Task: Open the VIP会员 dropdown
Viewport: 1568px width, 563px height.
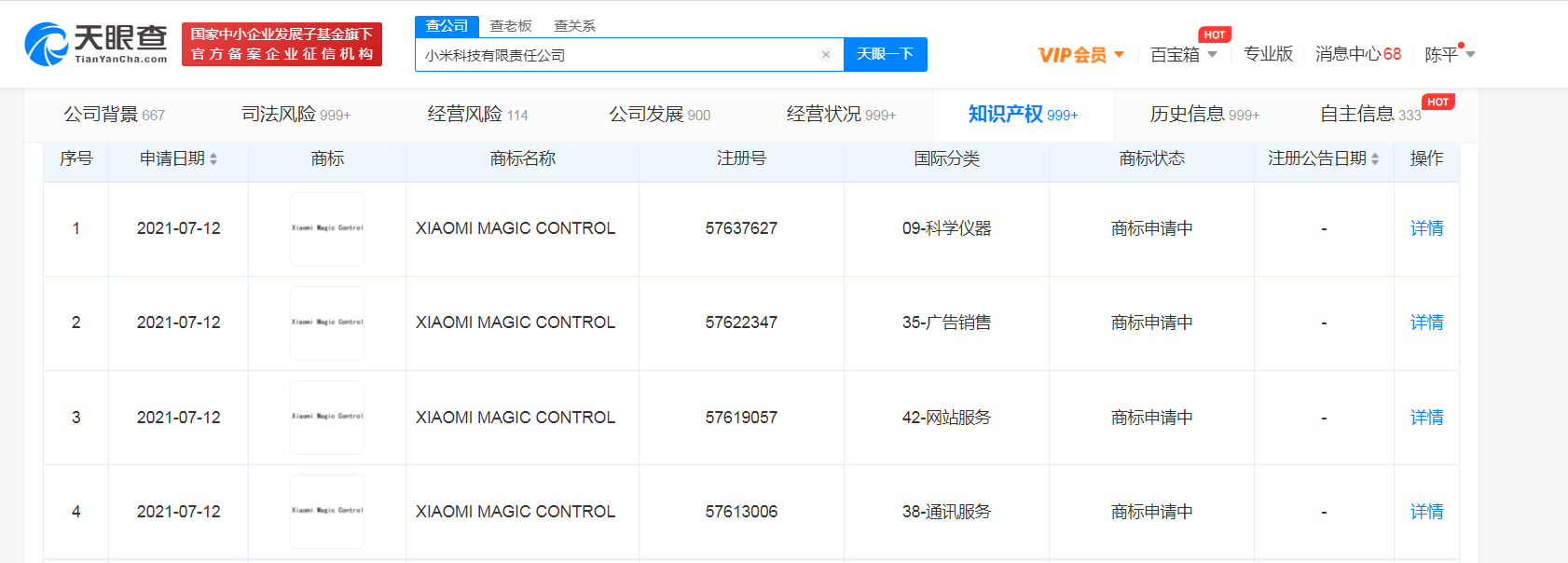Action: tap(1080, 55)
